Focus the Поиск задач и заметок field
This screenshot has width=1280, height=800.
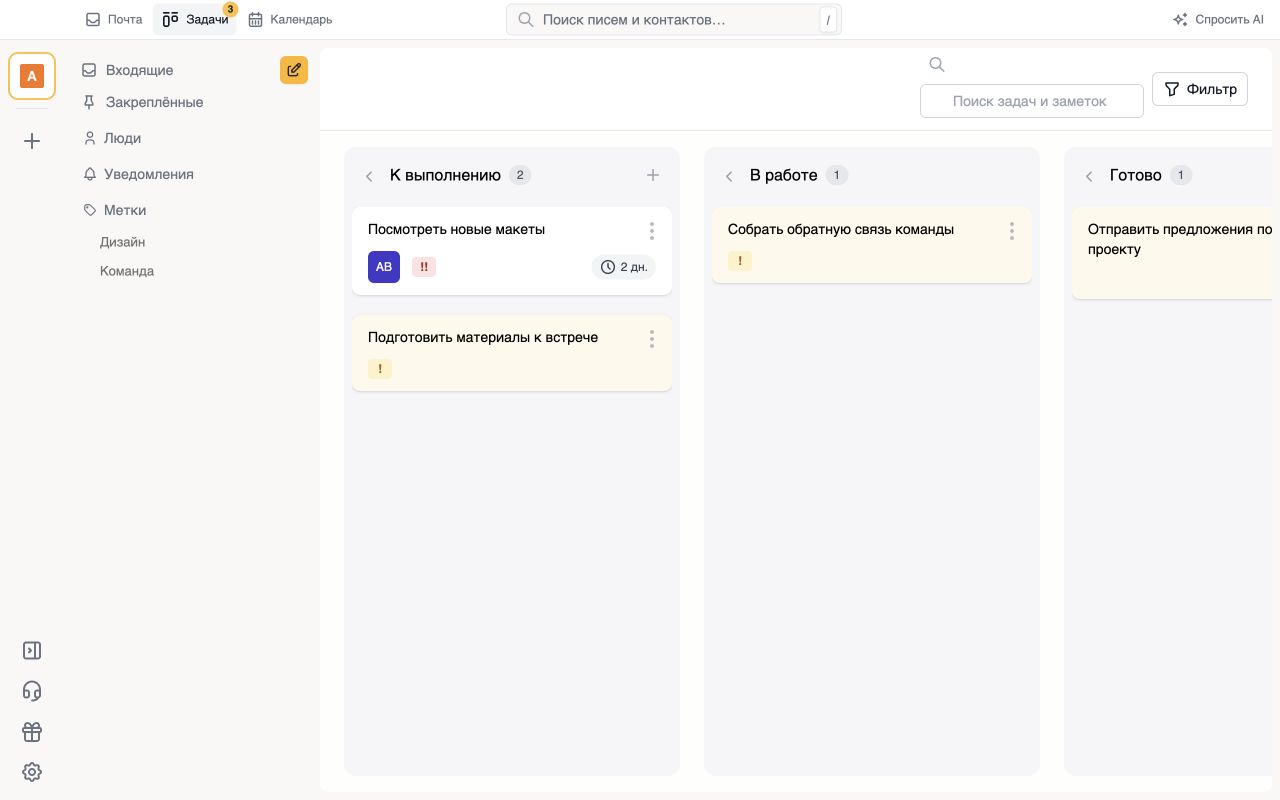point(1031,101)
